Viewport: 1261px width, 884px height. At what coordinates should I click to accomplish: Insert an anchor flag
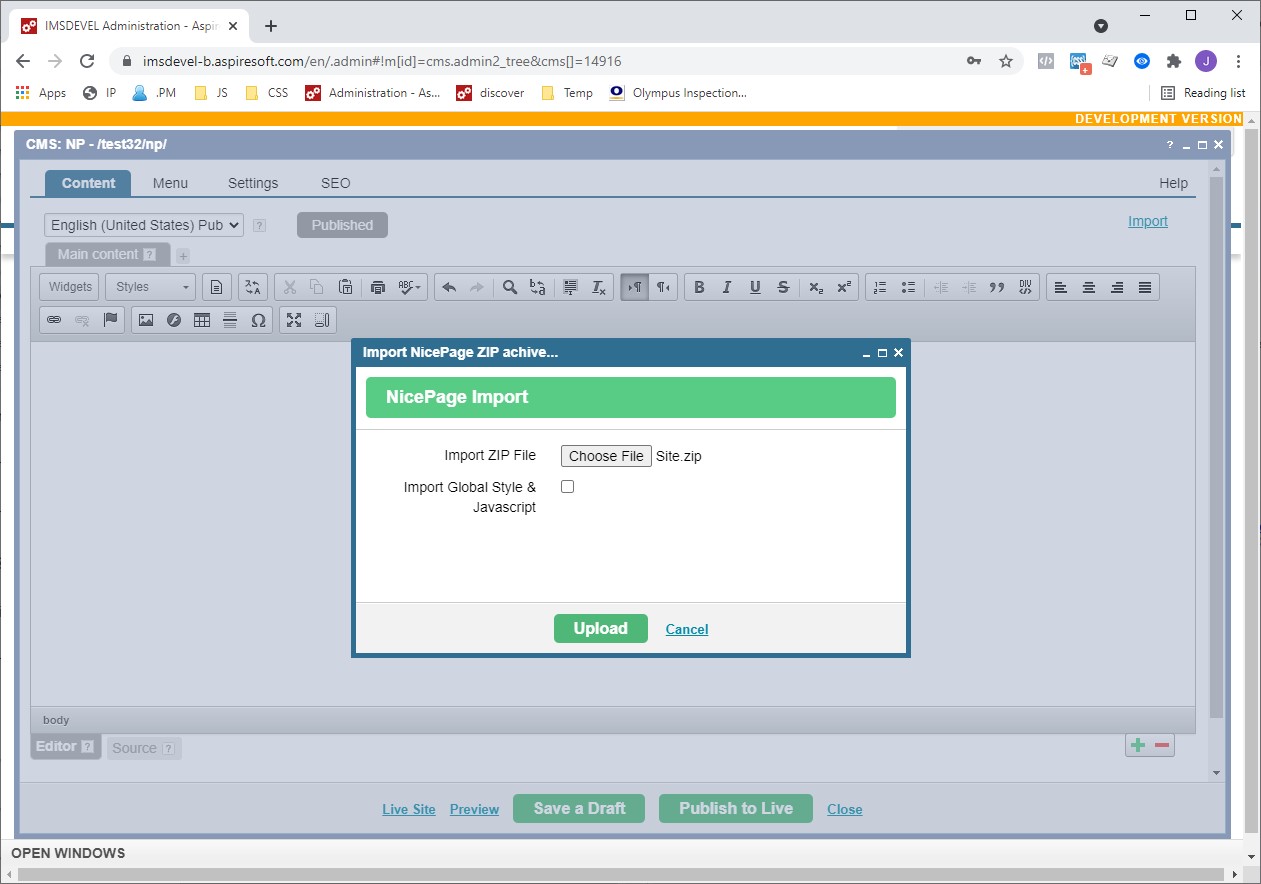[110, 320]
